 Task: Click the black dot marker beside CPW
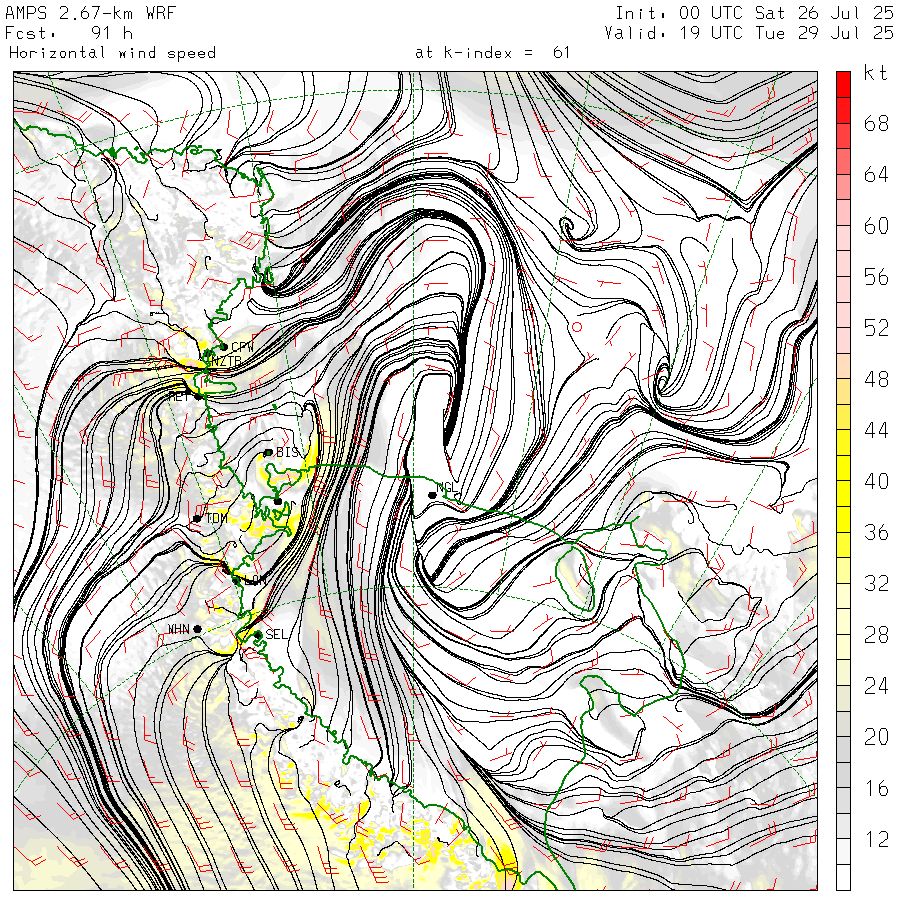tap(224, 347)
